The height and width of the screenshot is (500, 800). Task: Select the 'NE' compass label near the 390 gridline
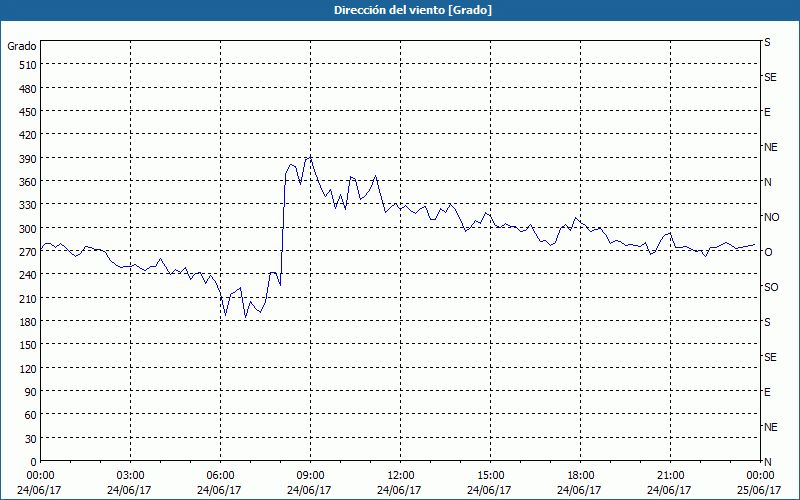coord(770,147)
